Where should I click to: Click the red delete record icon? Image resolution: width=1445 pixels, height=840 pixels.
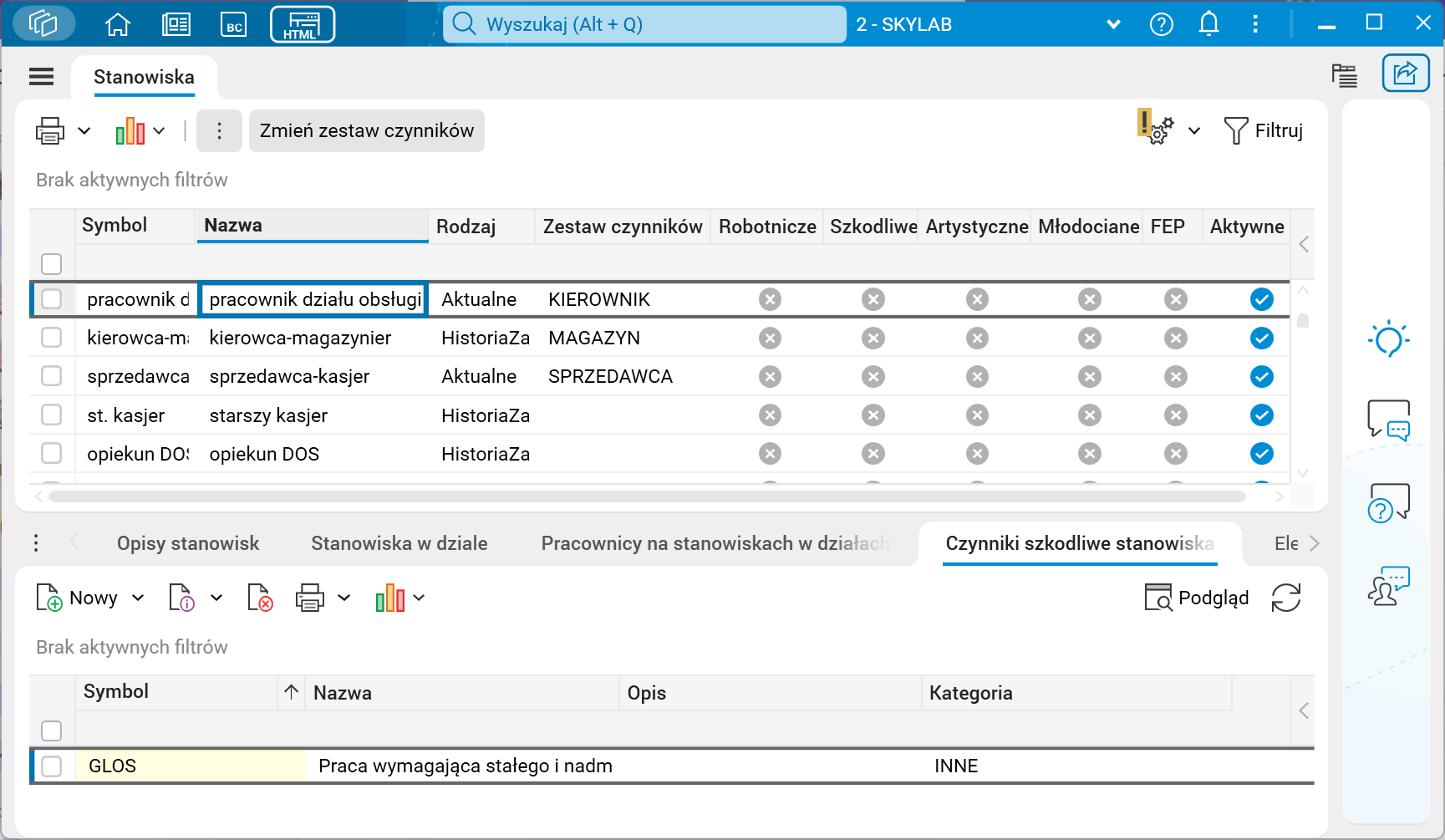259,597
